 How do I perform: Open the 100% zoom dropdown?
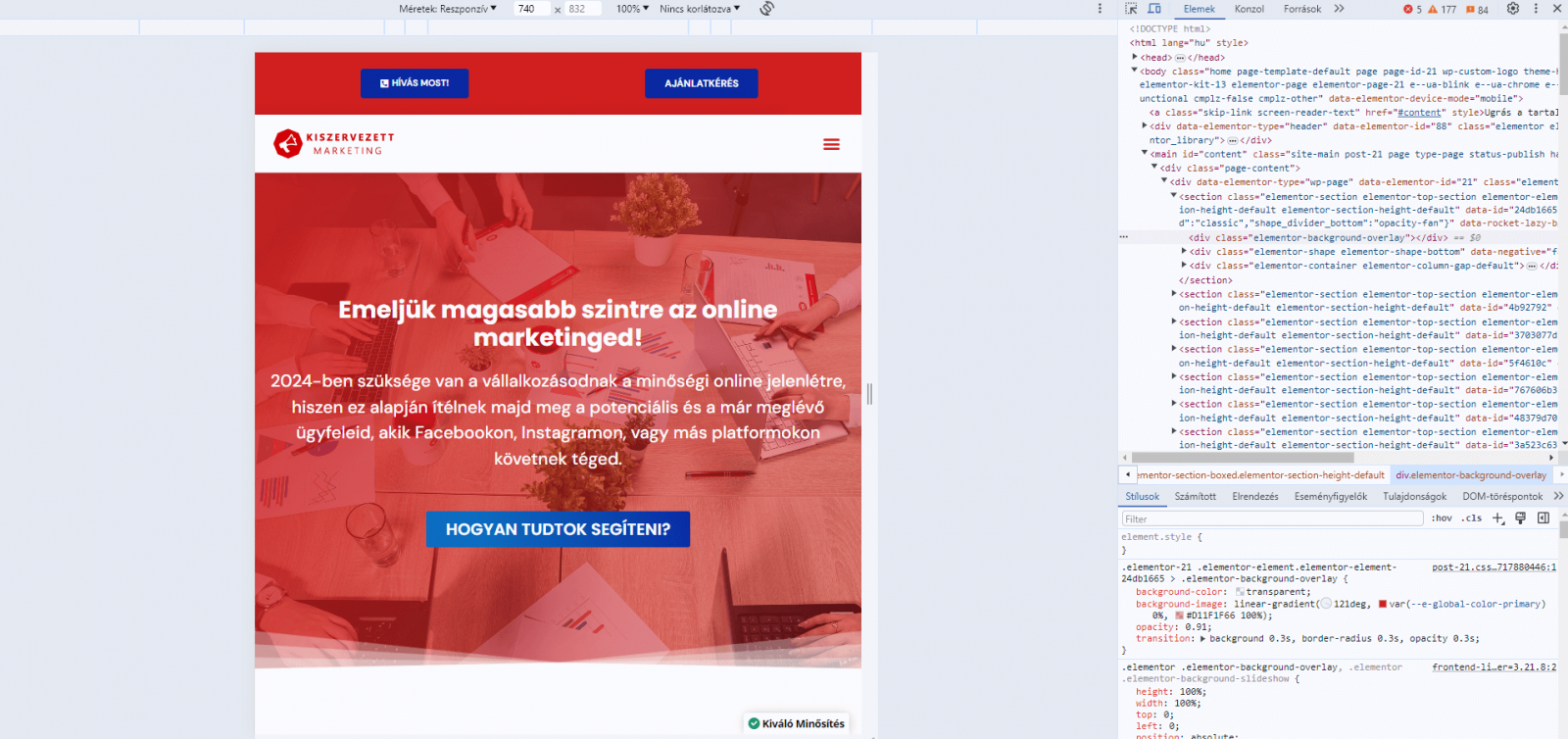point(632,9)
